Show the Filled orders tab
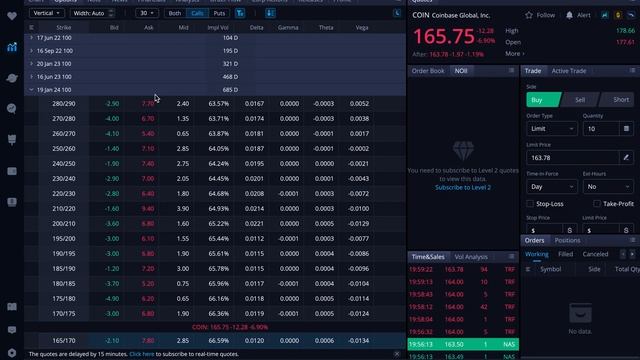Viewport: 640px width, 360px height. pos(565,254)
